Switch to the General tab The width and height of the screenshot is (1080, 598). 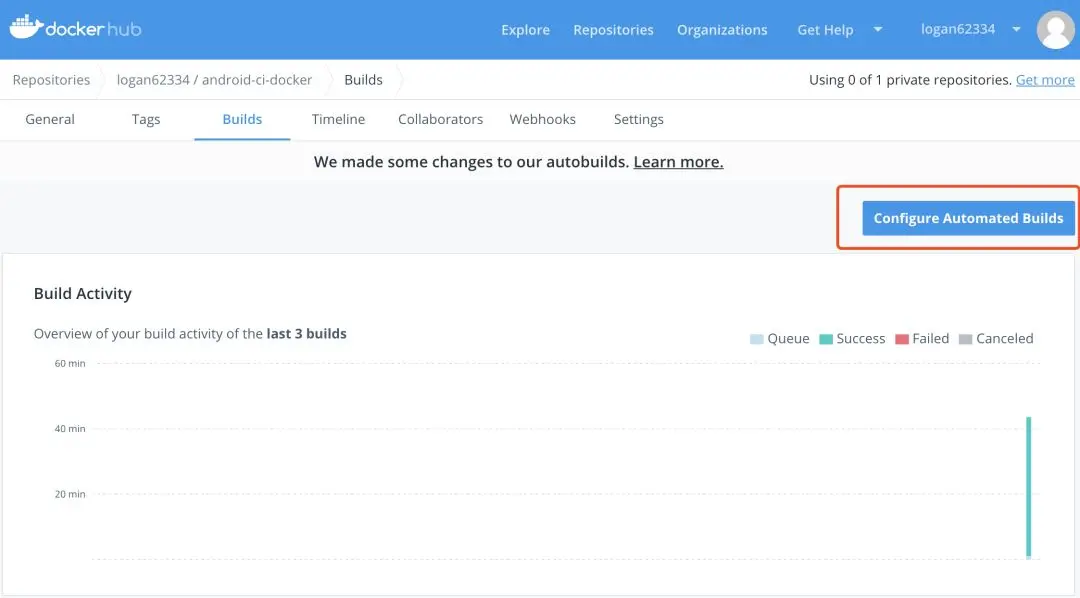(50, 119)
